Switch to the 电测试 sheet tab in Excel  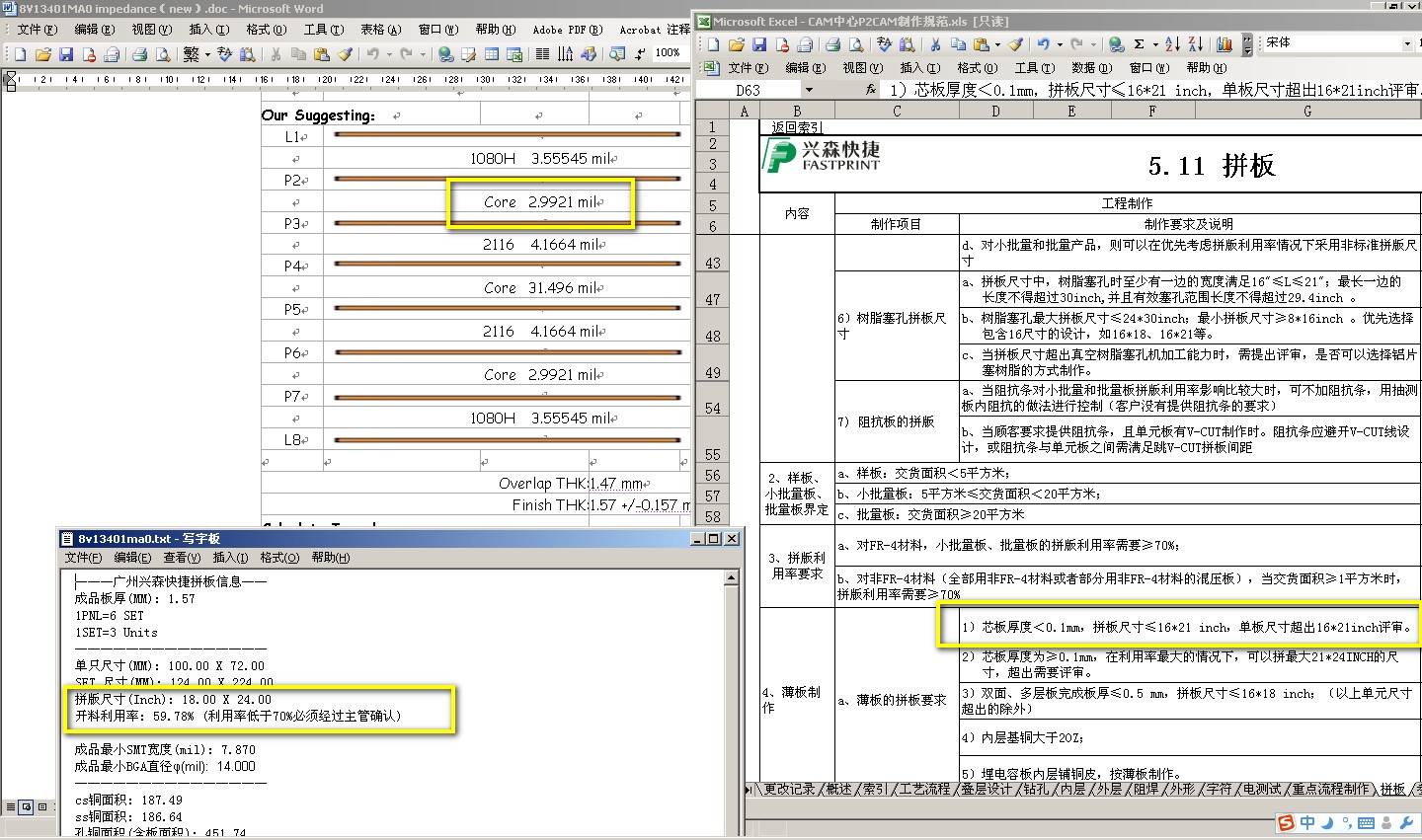pyautogui.click(x=1262, y=790)
